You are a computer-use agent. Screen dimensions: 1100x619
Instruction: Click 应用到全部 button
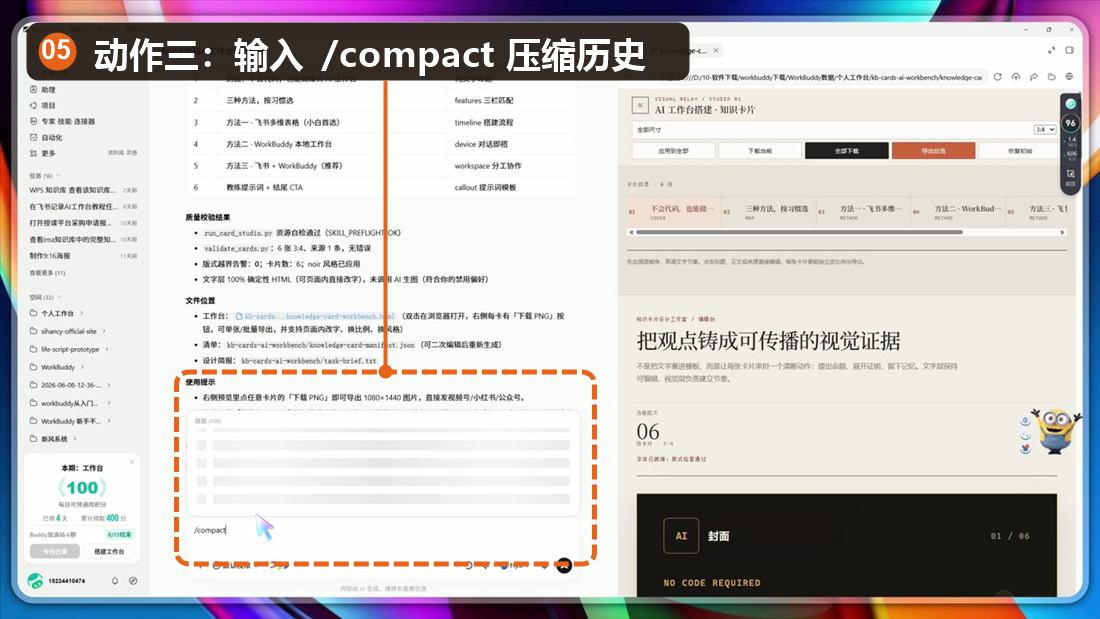pyautogui.click(x=673, y=151)
